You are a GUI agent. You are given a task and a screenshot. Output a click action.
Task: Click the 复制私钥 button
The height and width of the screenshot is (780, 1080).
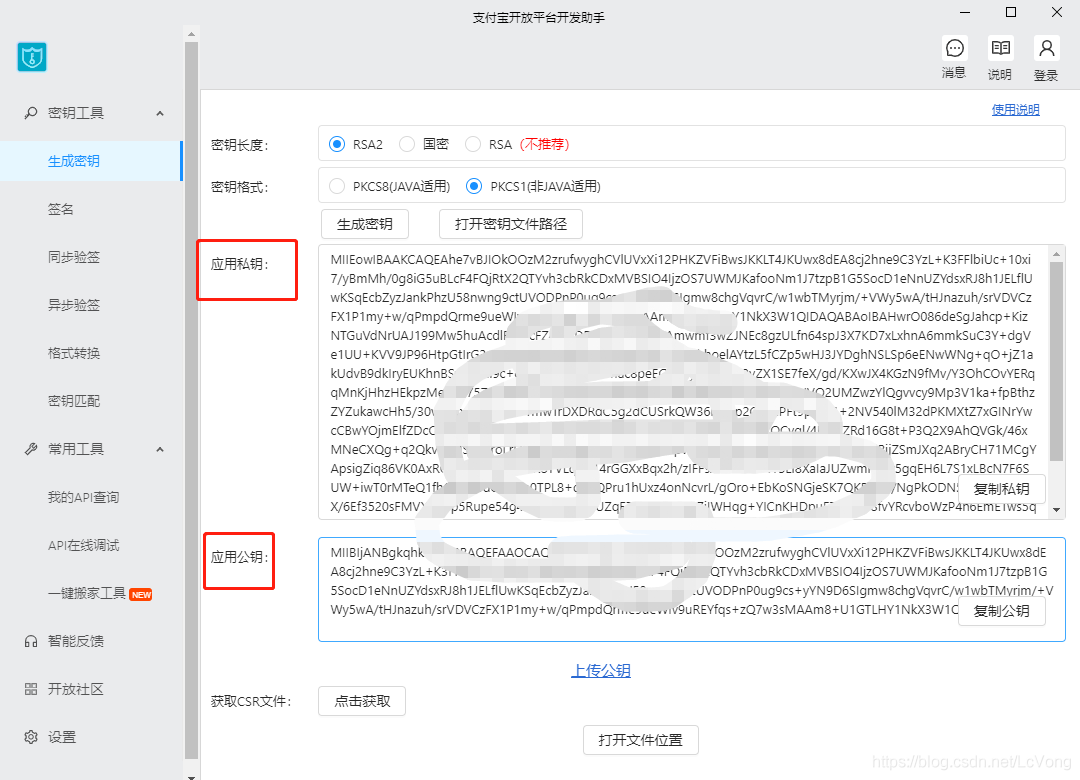[1001, 489]
